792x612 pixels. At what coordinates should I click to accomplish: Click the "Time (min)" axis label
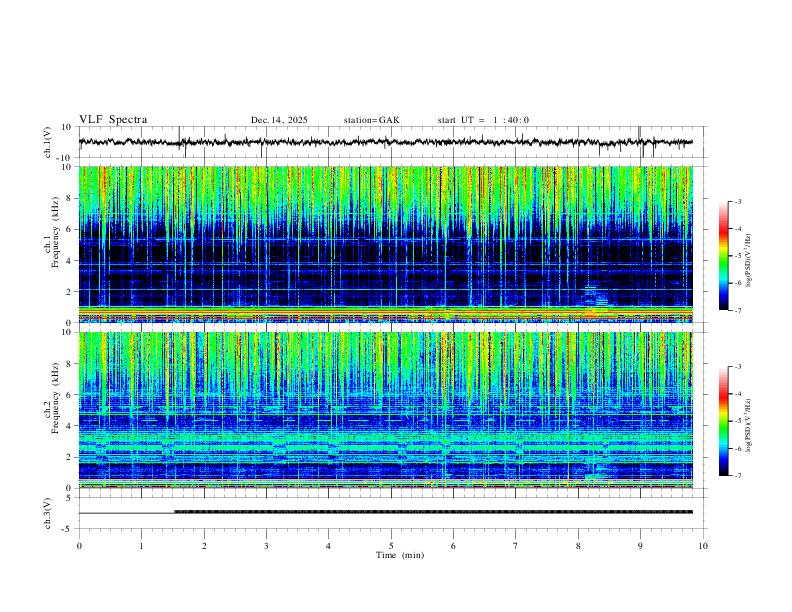[x=400, y=555]
